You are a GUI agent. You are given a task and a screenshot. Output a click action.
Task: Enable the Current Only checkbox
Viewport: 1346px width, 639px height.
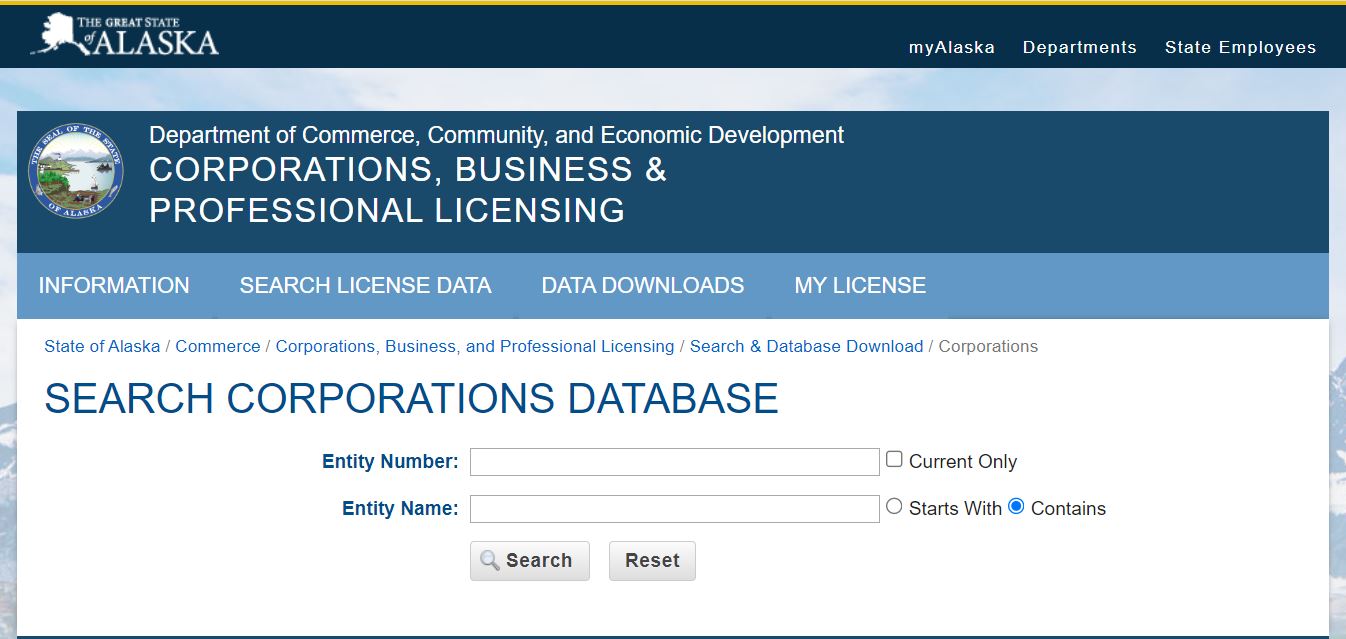894,460
